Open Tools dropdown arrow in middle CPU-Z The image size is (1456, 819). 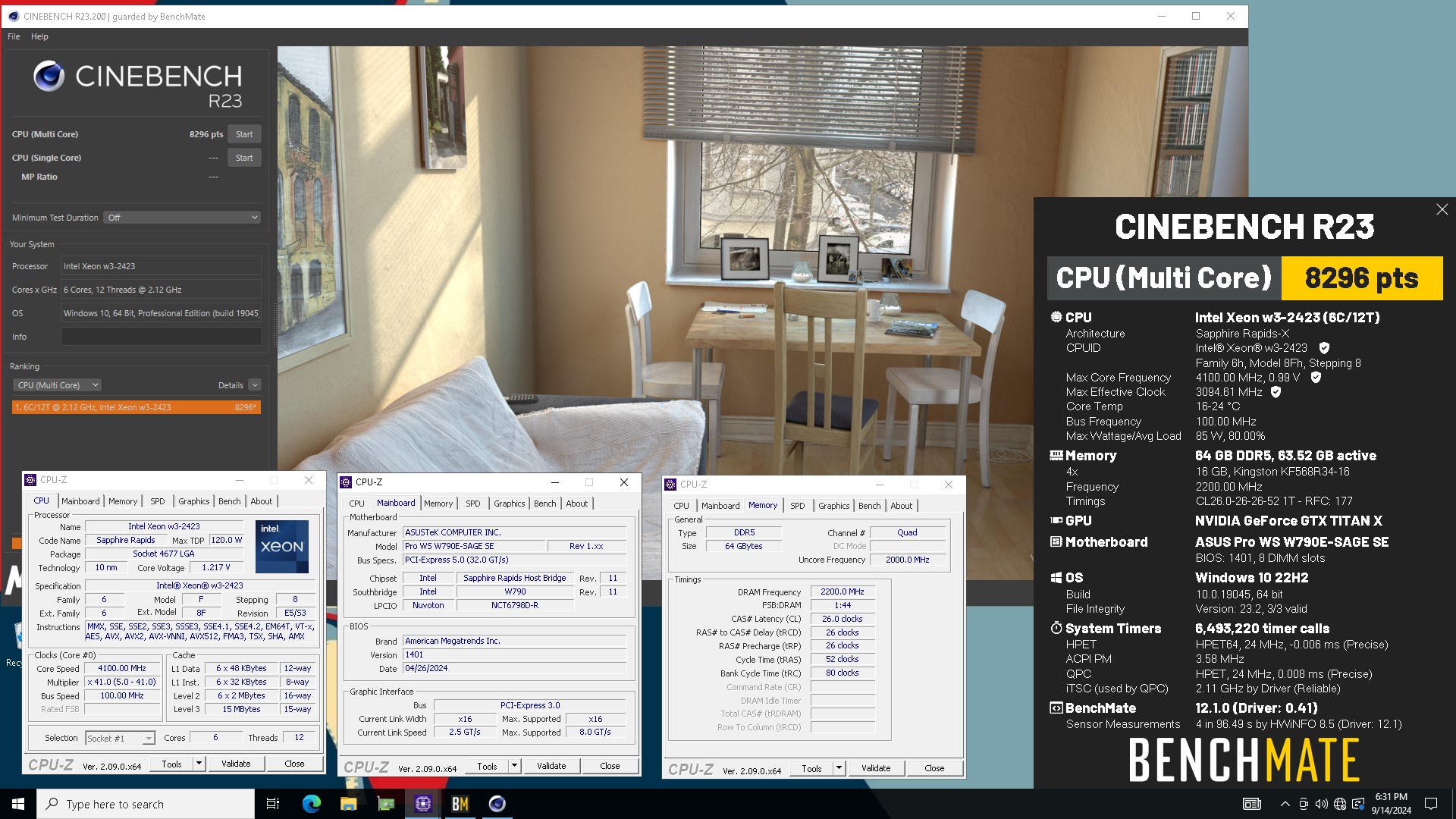tap(515, 766)
